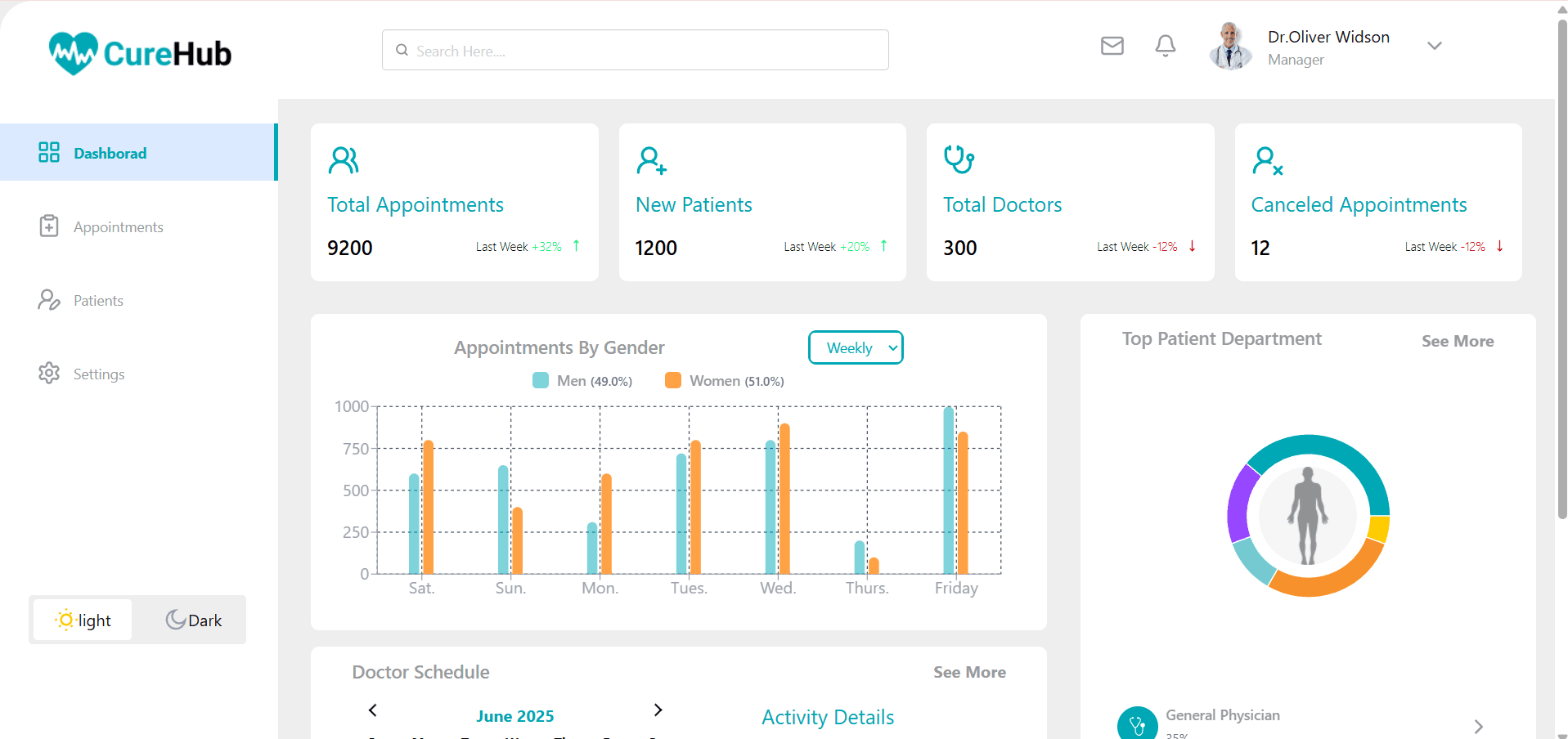Click the 9200 appointments value
The height and width of the screenshot is (739, 1568).
click(350, 248)
